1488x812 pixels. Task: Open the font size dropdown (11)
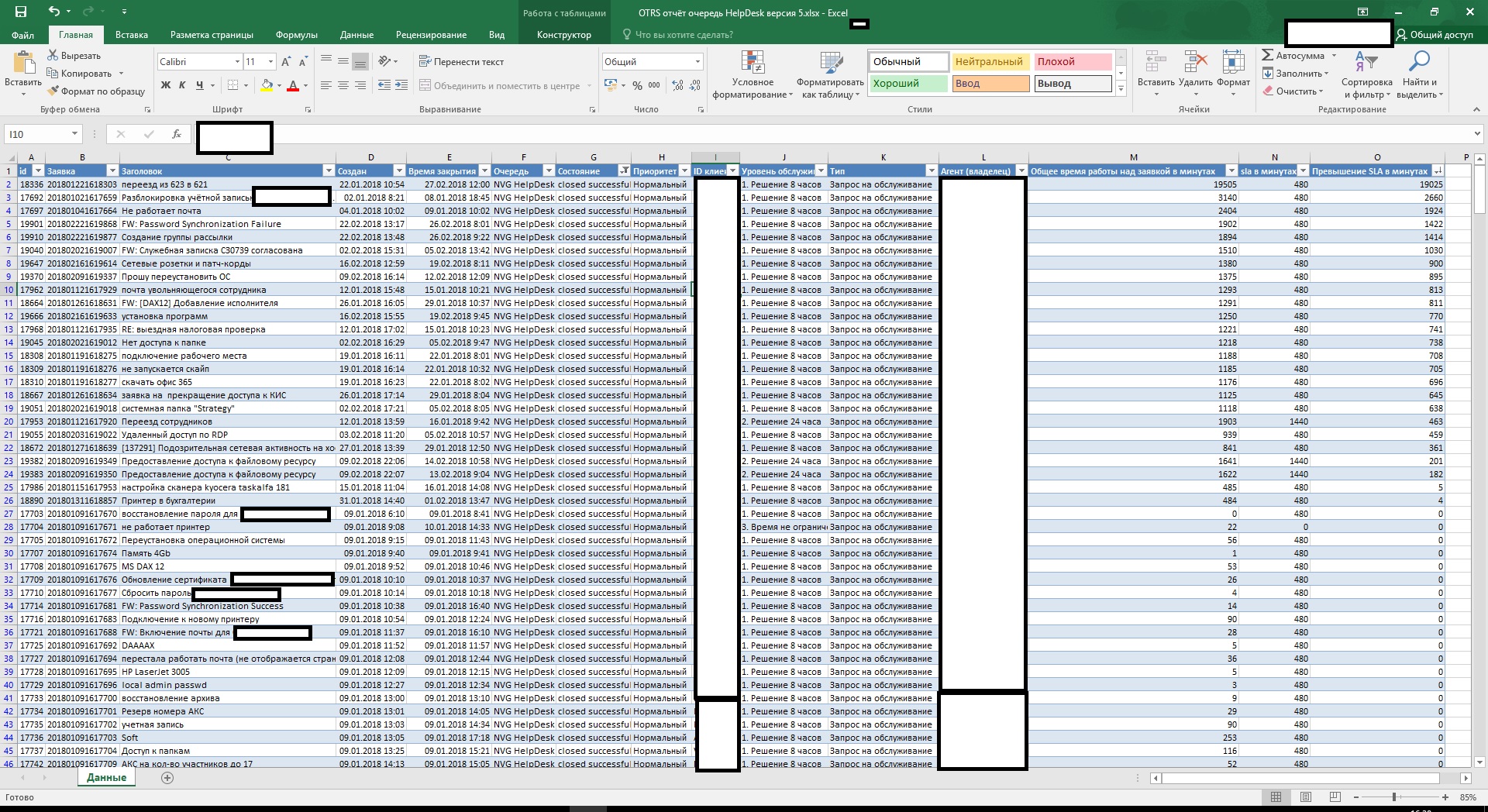pyautogui.click(x=270, y=61)
